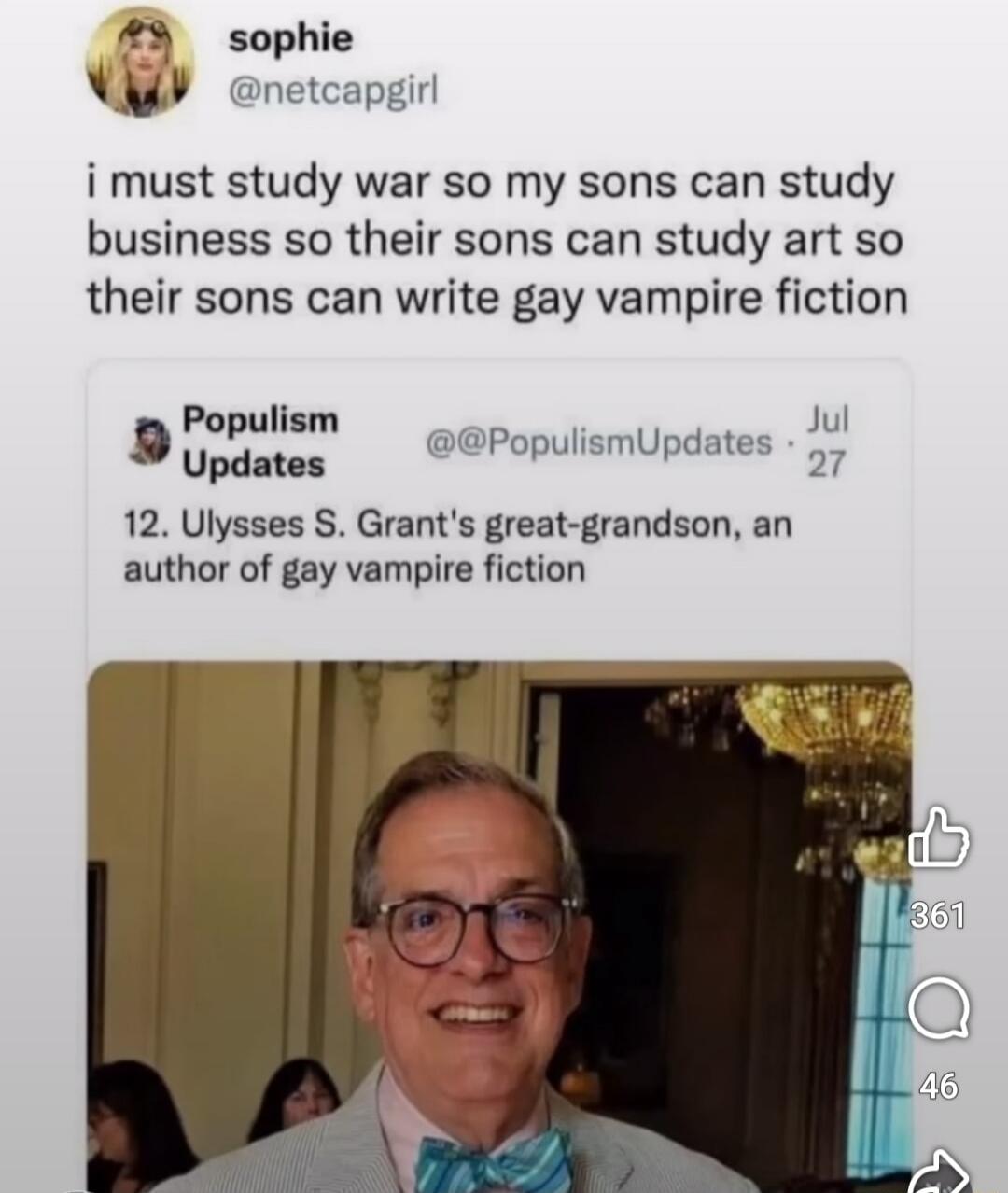1008x1193 pixels.
Task: Tap the 'can write gay vampire fiction' line
Action: pyautogui.click(x=497, y=299)
